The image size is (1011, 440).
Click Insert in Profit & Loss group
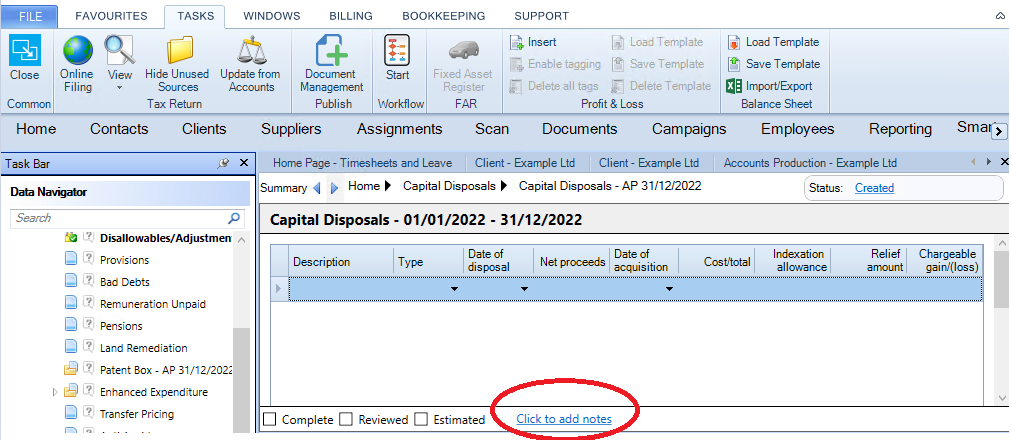[533, 43]
